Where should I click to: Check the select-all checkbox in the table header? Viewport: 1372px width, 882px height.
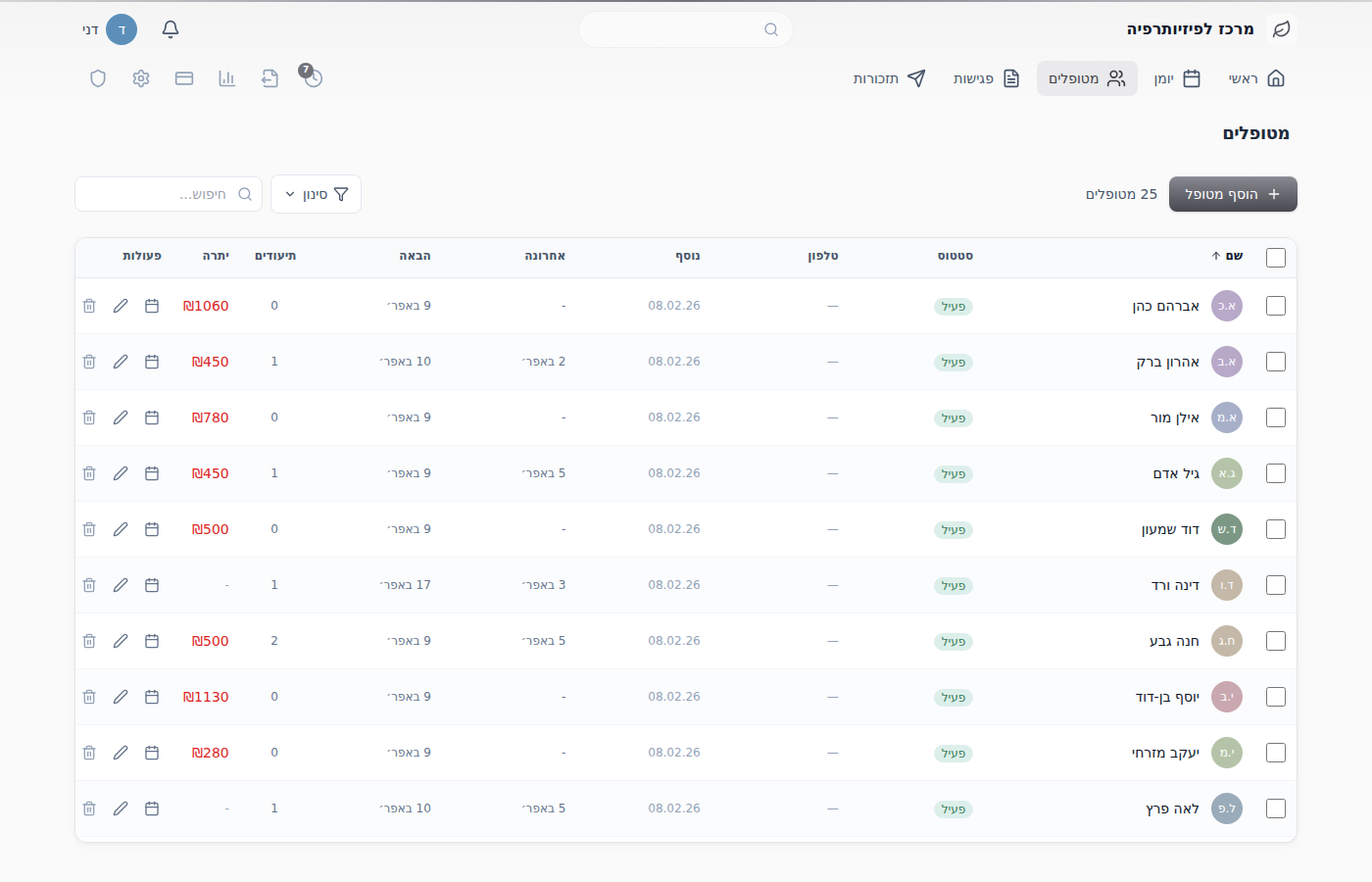pos(1276,257)
